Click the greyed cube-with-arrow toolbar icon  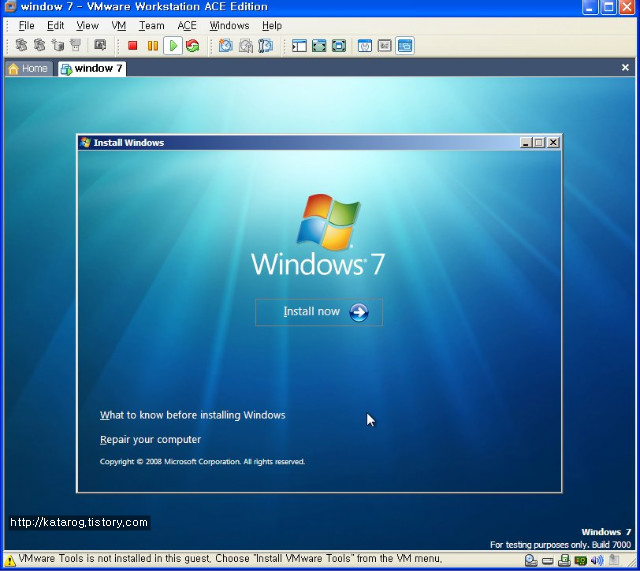(58, 45)
